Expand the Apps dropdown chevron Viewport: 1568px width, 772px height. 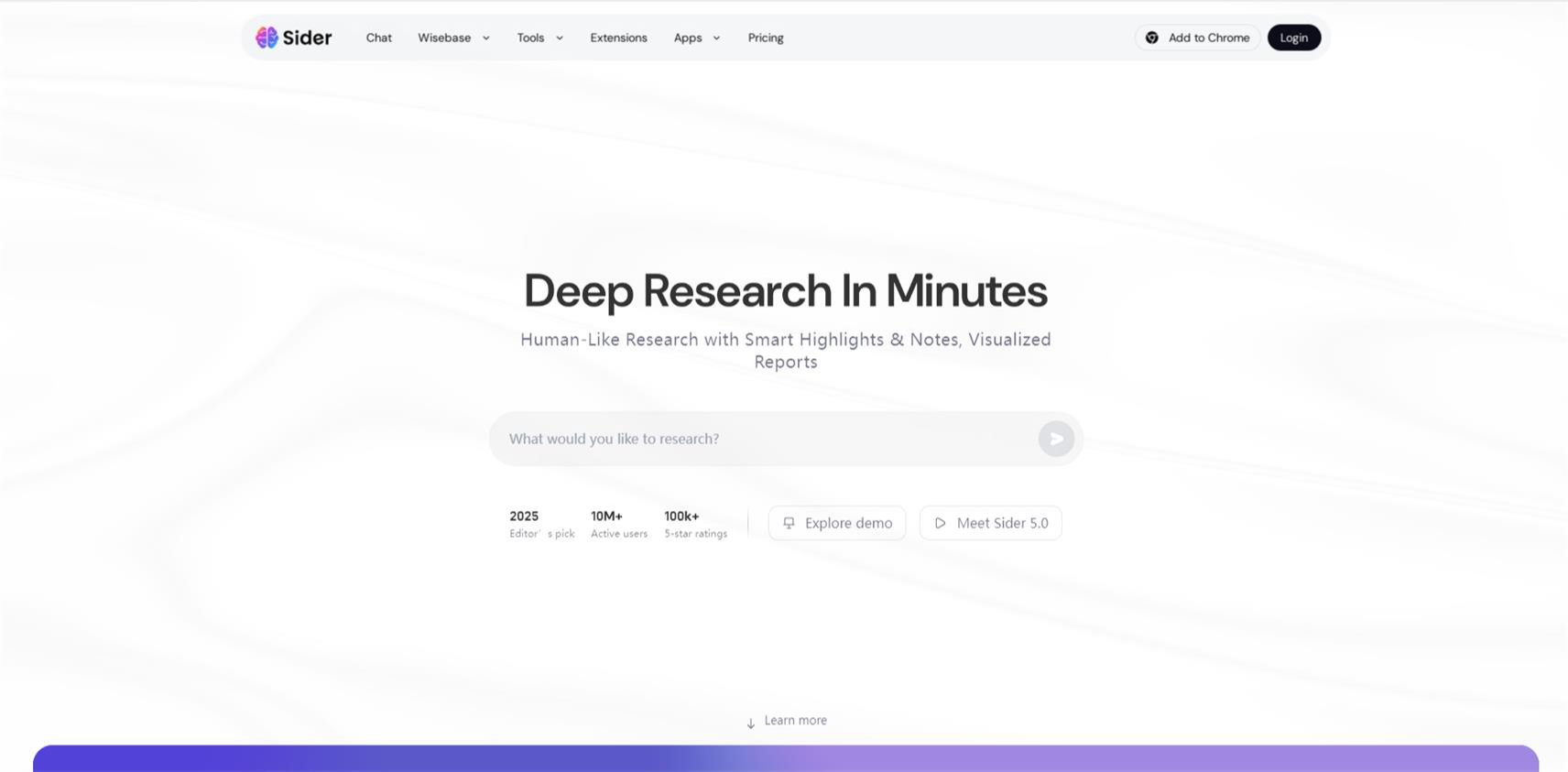717,38
